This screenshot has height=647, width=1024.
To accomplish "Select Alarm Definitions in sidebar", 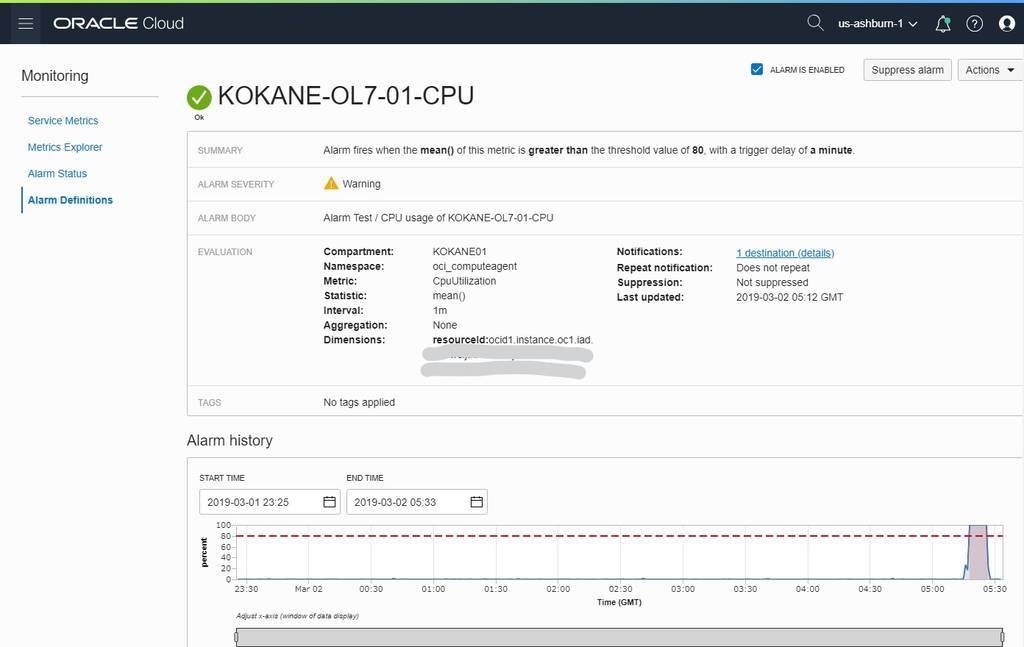I will 70,200.
